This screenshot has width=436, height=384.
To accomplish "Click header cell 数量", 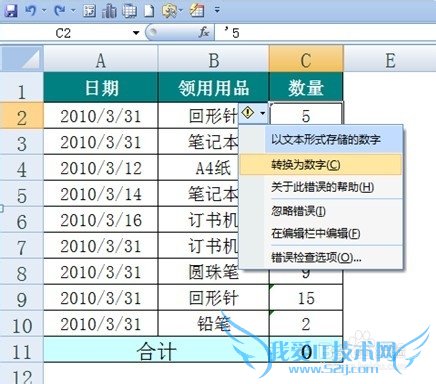I will pyautogui.click(x=306, y=87).
